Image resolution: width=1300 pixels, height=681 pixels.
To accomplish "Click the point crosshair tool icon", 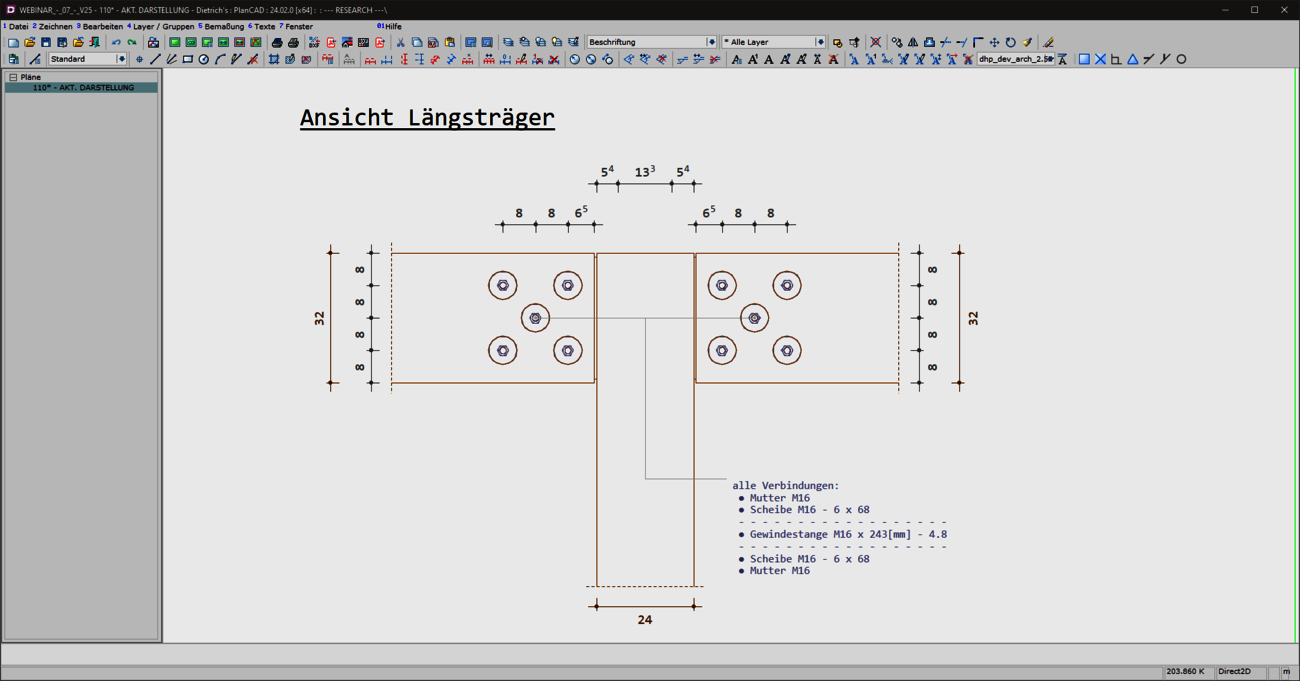I will [139, 59].
